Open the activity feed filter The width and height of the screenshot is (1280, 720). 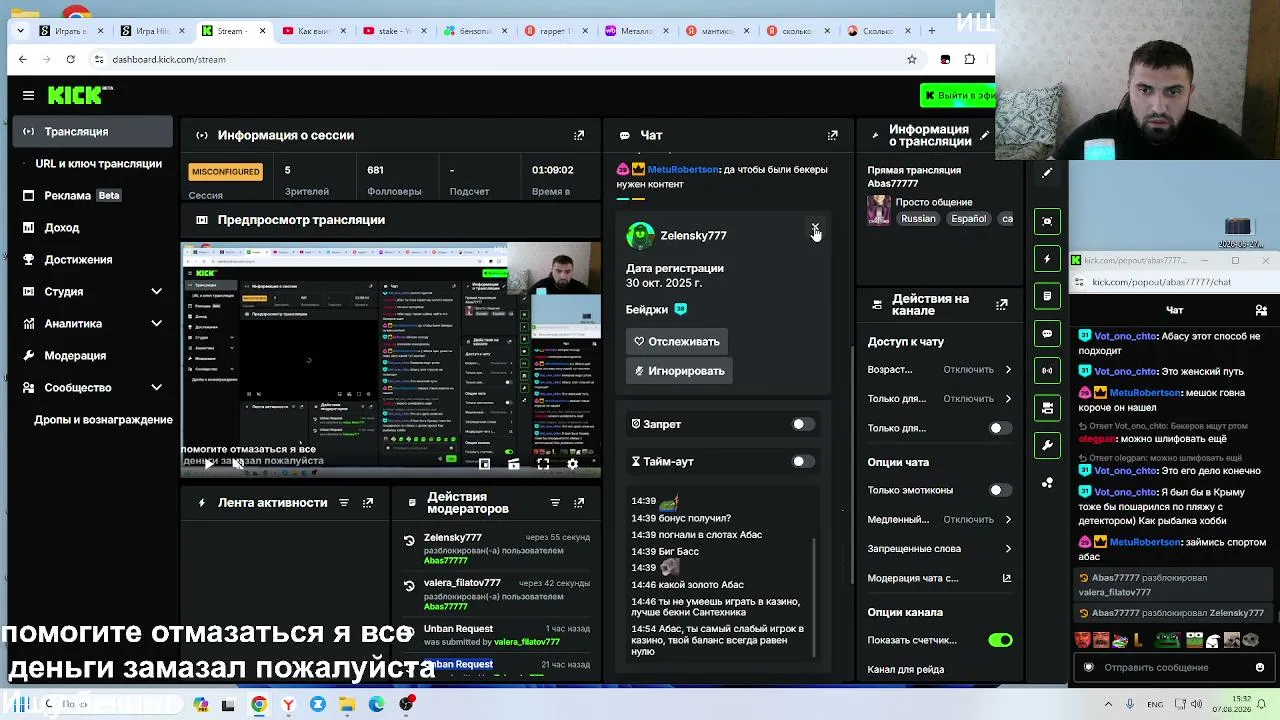coord(344,502)
